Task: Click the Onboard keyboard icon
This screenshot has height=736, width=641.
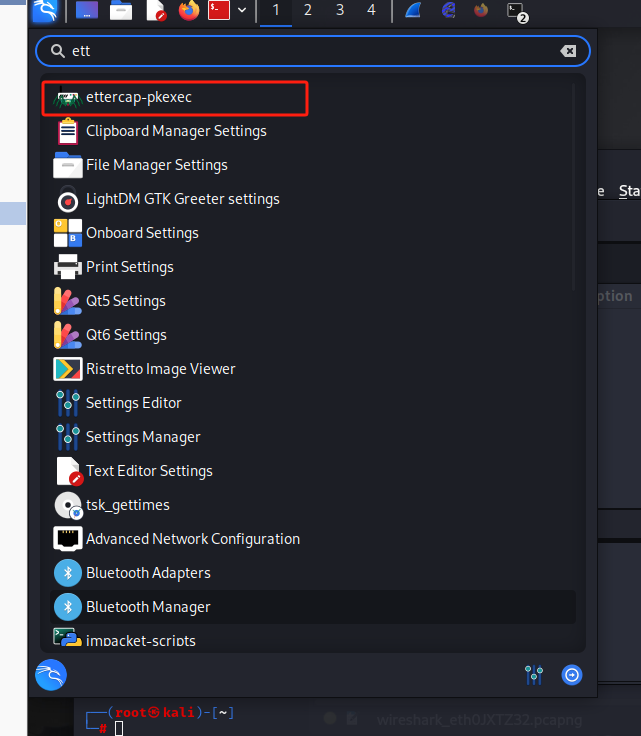Action: point(68,233)
